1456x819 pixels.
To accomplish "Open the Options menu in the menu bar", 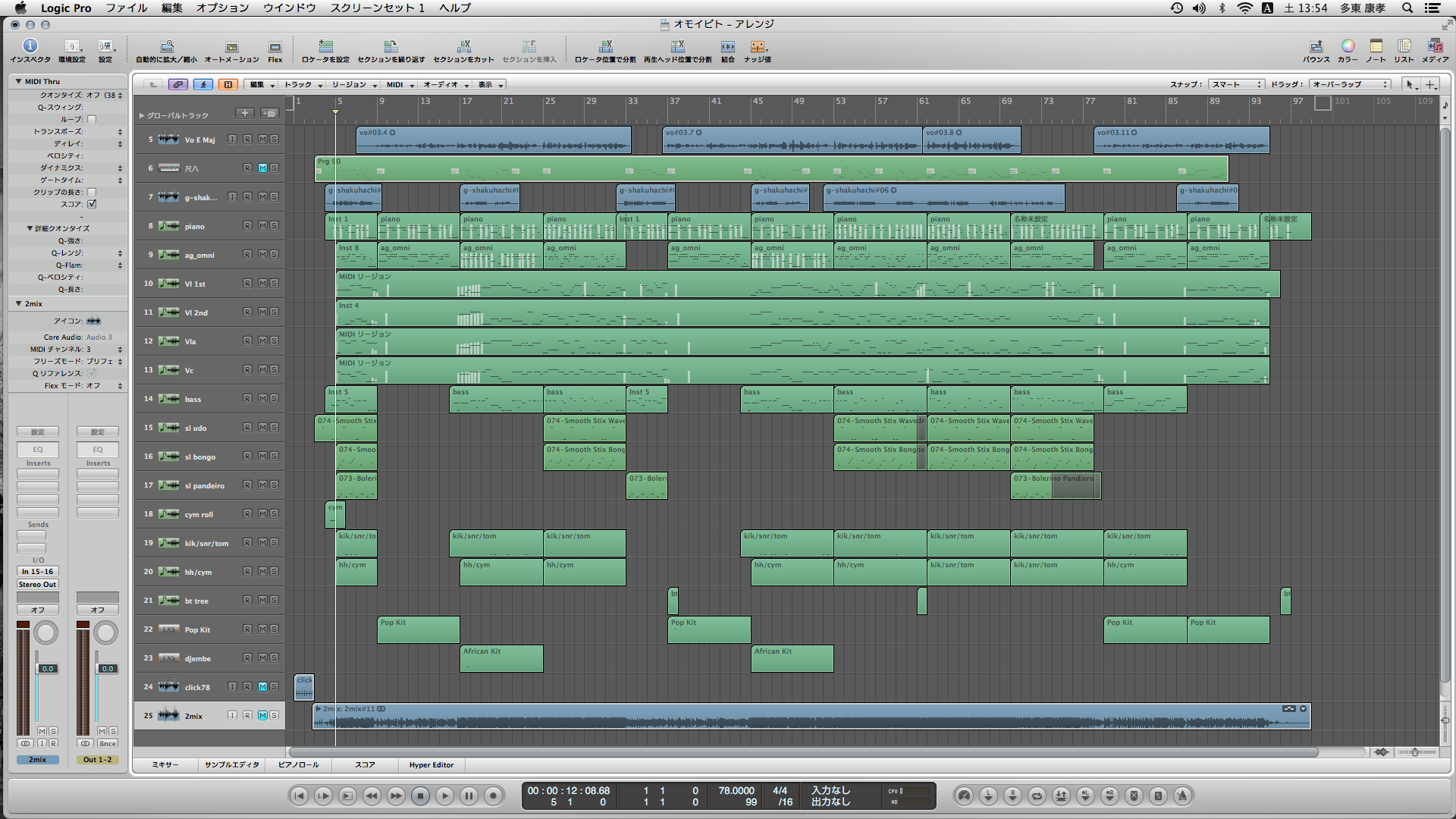I will (222, 8).
